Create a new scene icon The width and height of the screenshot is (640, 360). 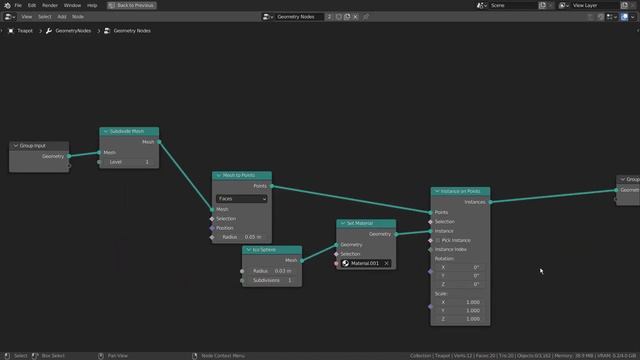[x=542, y=5]
